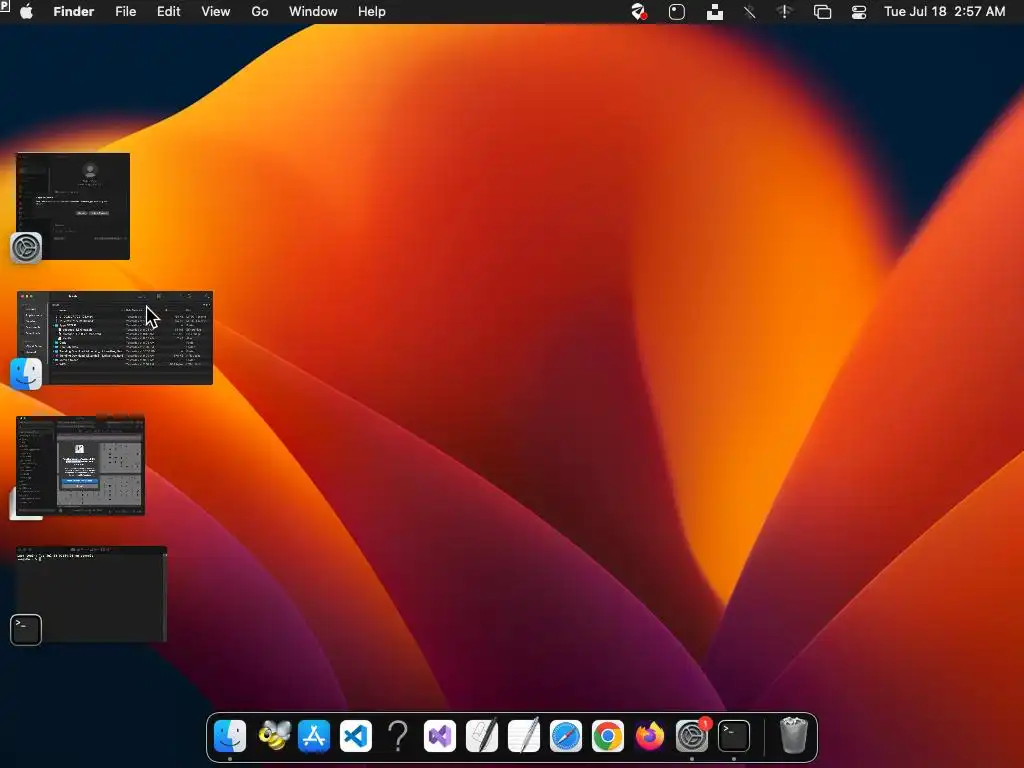Click the tray-shaped menu bar icon
The image size is (1024, 768).
pos(715,12)
